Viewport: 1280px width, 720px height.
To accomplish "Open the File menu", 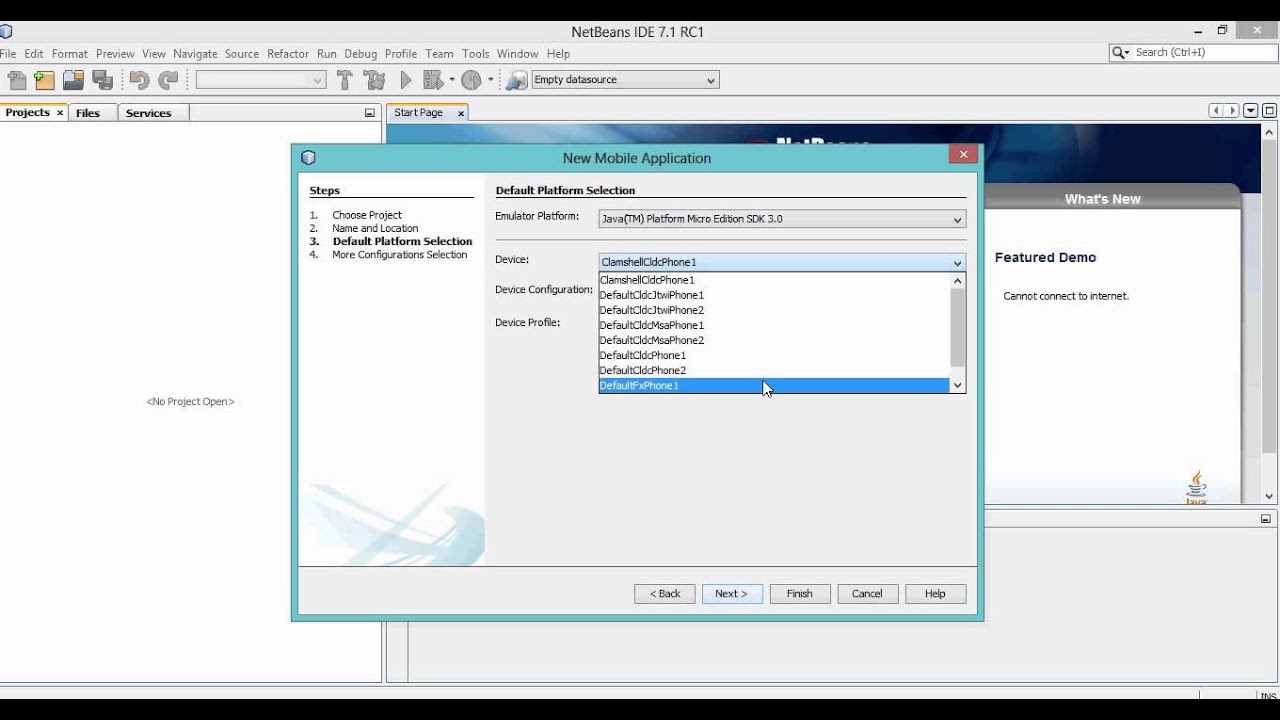I will [8, 54].
